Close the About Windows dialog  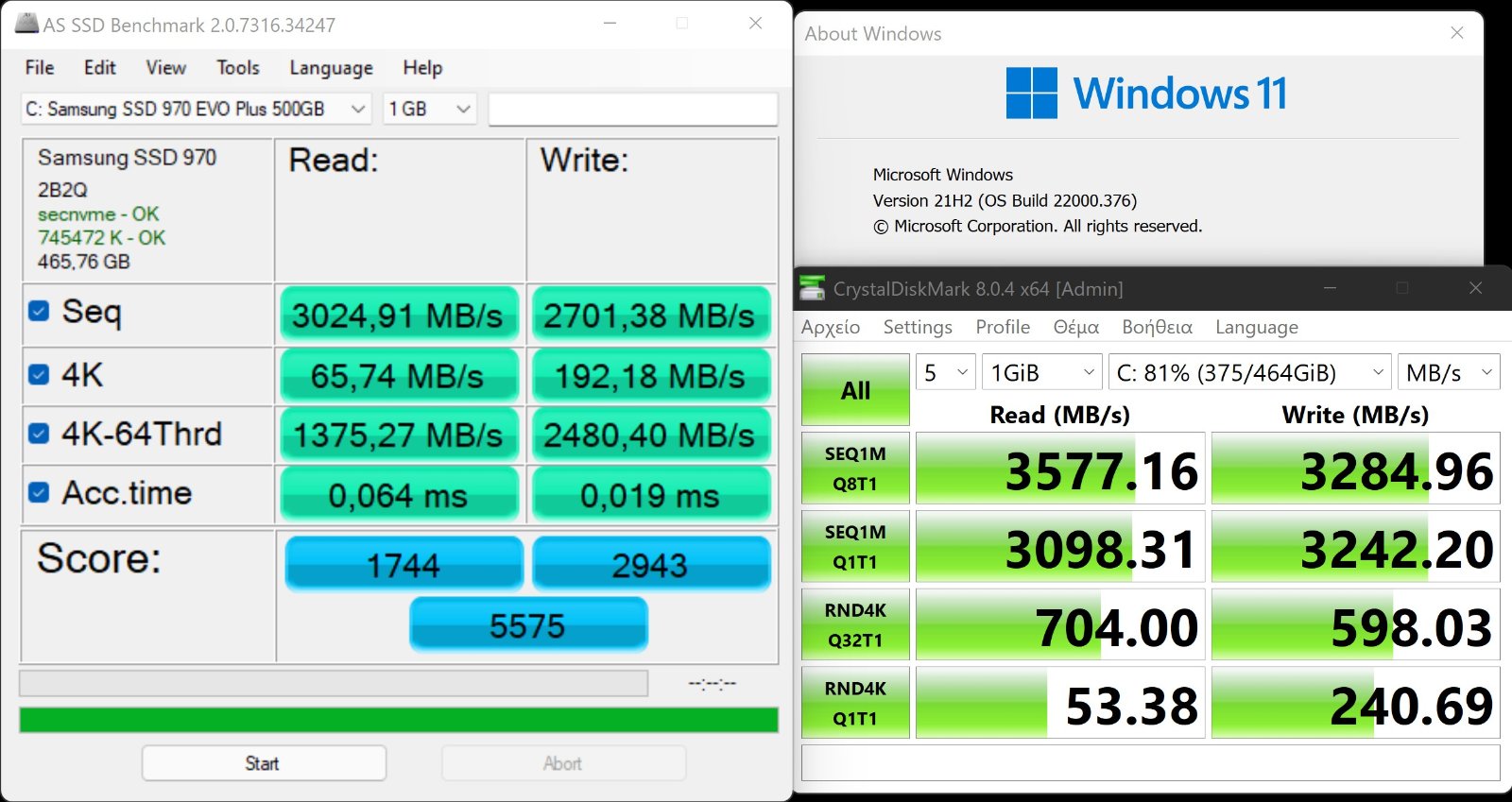pyautogui.click(x=1457, y=33)
